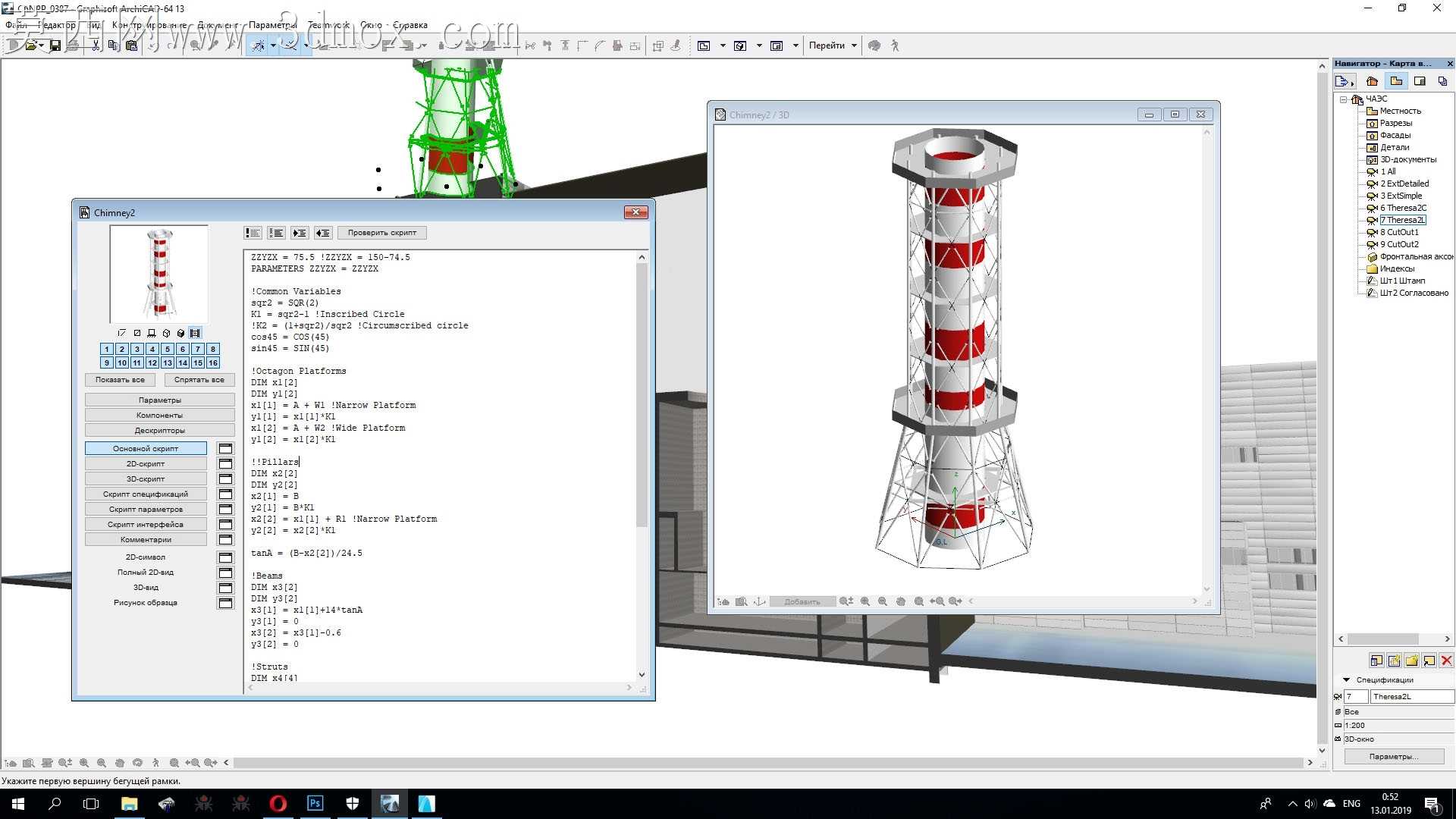Toggle fragment 16 visibility button

(x=213, y=363)
